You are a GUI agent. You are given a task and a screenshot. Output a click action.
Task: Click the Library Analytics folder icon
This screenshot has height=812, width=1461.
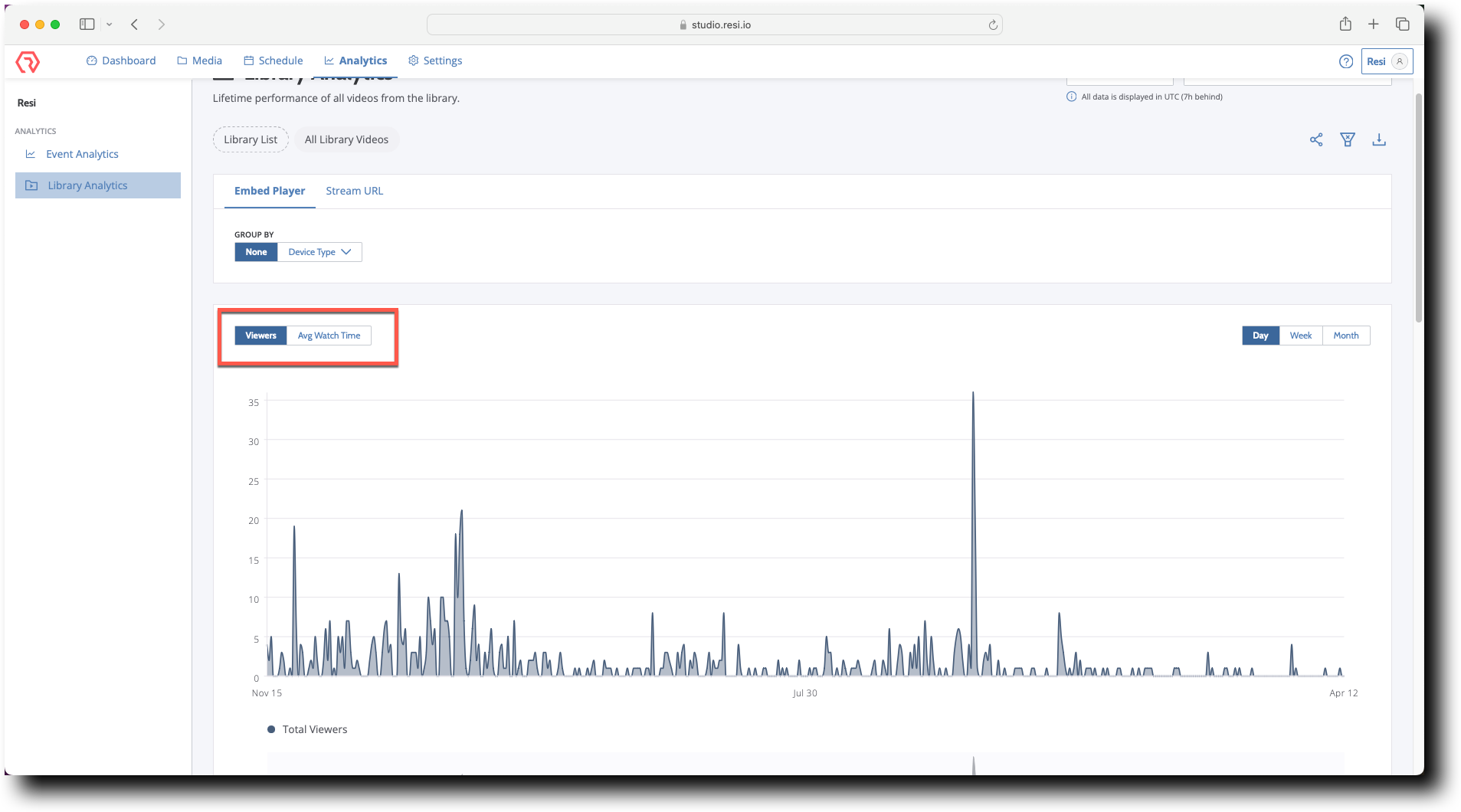[x=31, y=185]
